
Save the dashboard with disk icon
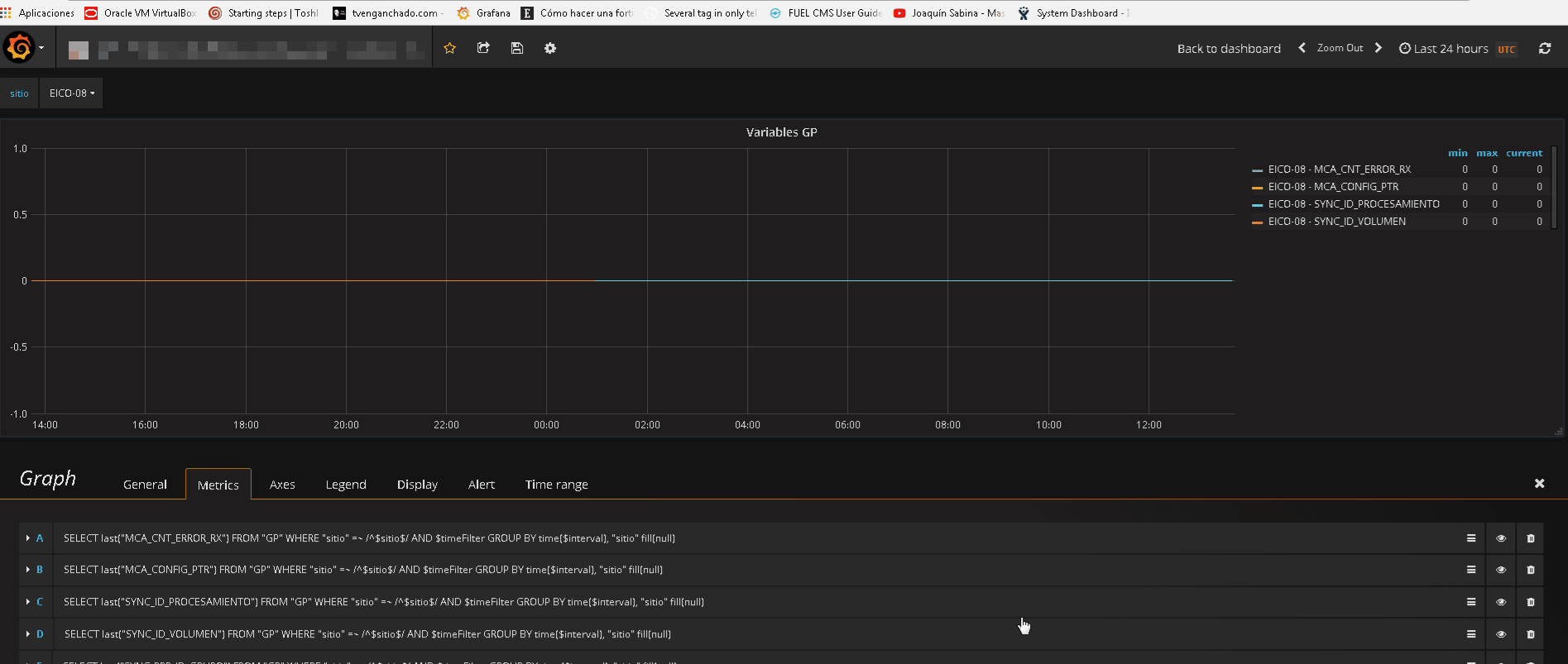tap(517, 48)
